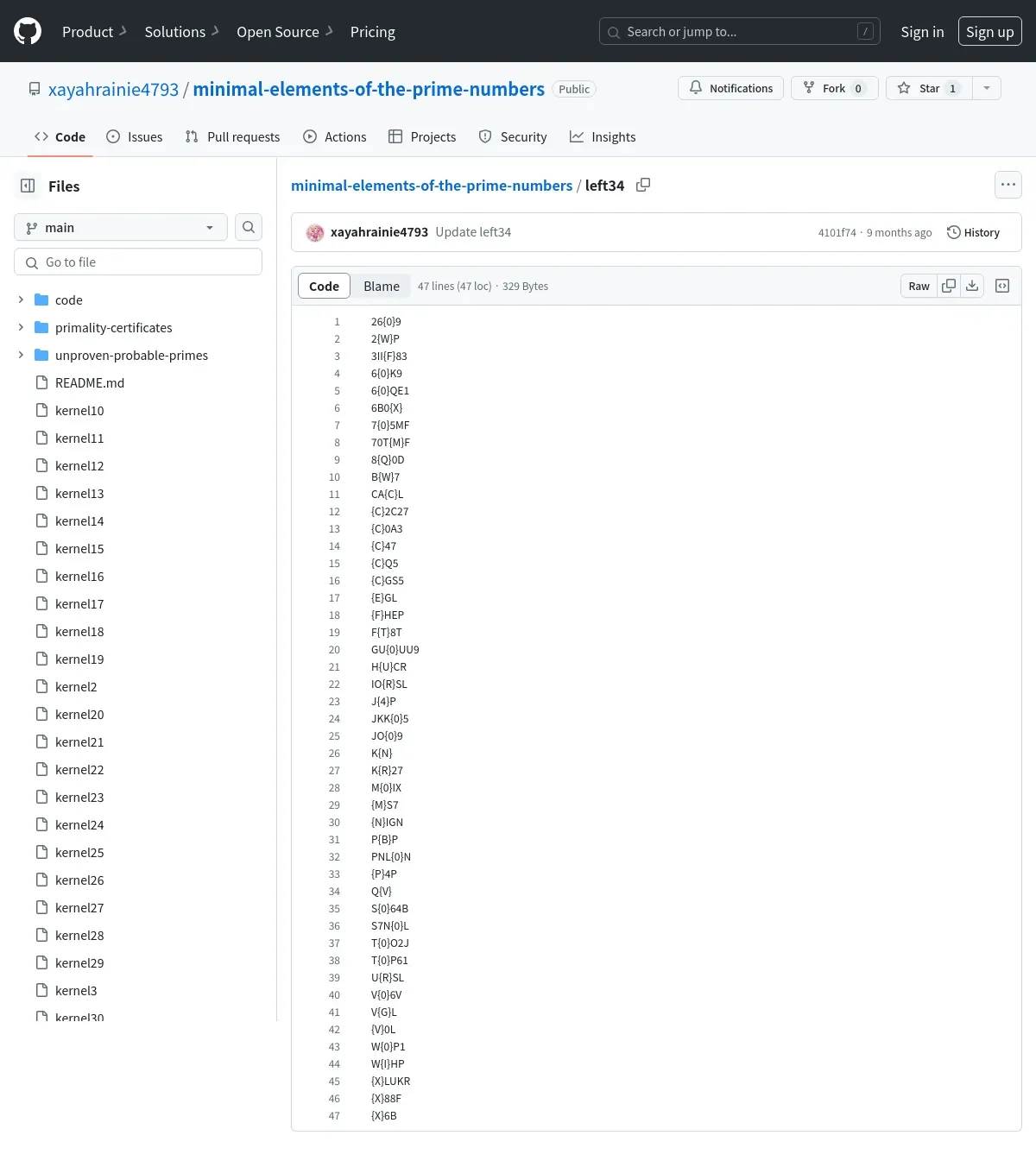This screenshot has height=1167, width=1036.
Task: Open the GitHub homepage logo
Action: [28, 32]
